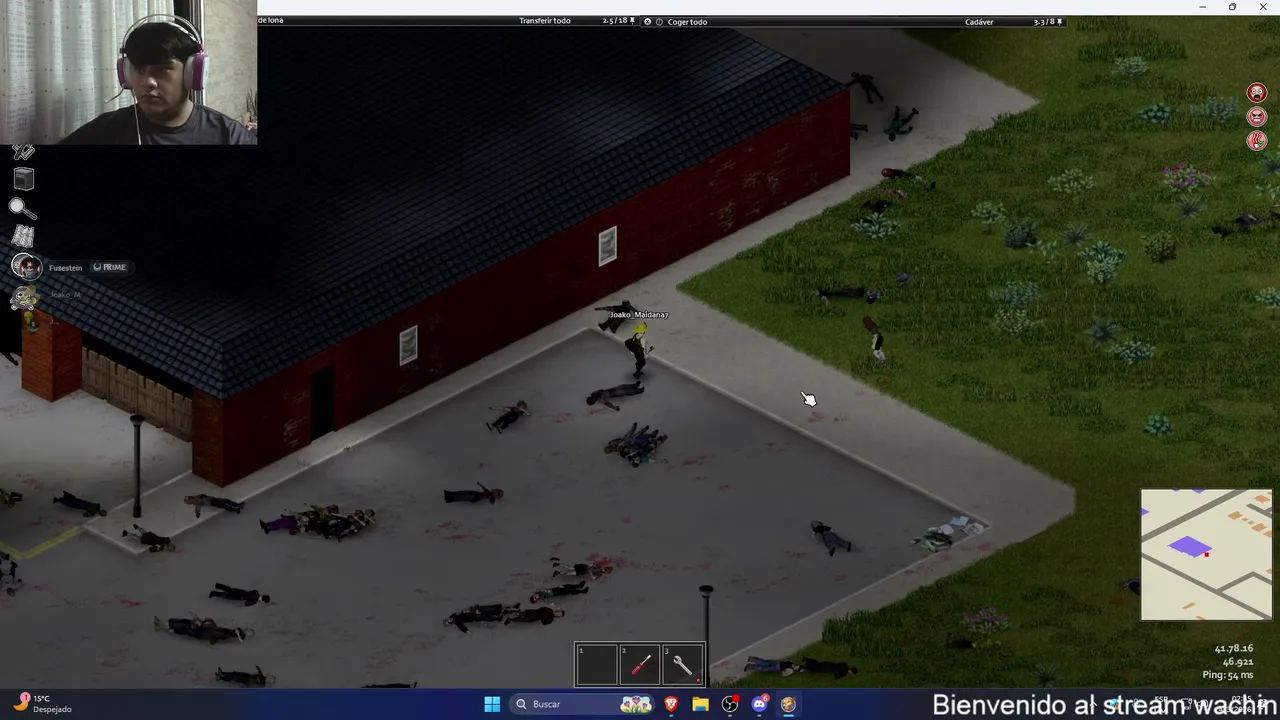Select the screwdriver in hotbar slot 2
The width and height of the screenshot is (1280, 720).
640,664
